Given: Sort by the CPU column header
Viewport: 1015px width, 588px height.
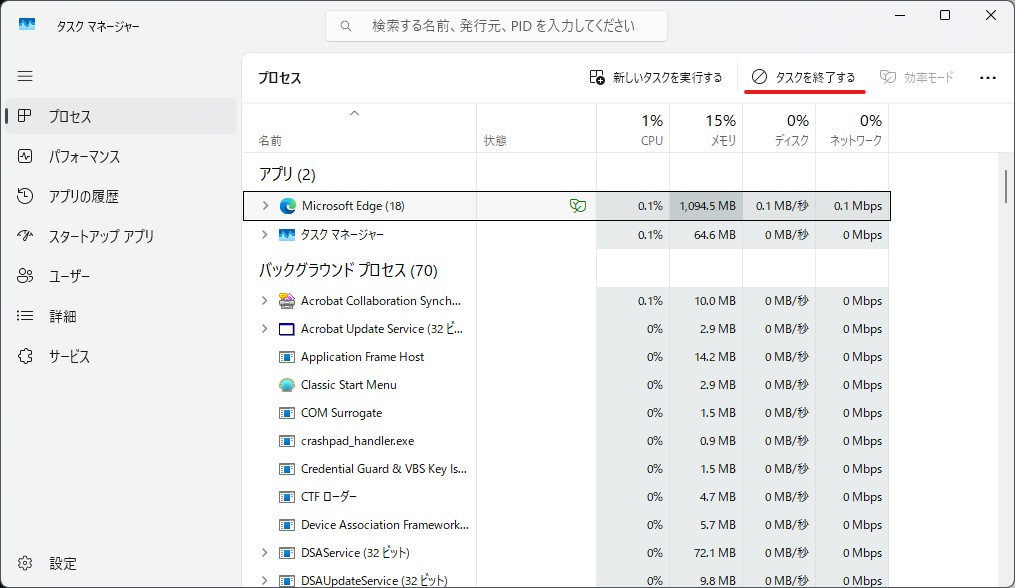Looking at the screenshot, I should (633, 129).
